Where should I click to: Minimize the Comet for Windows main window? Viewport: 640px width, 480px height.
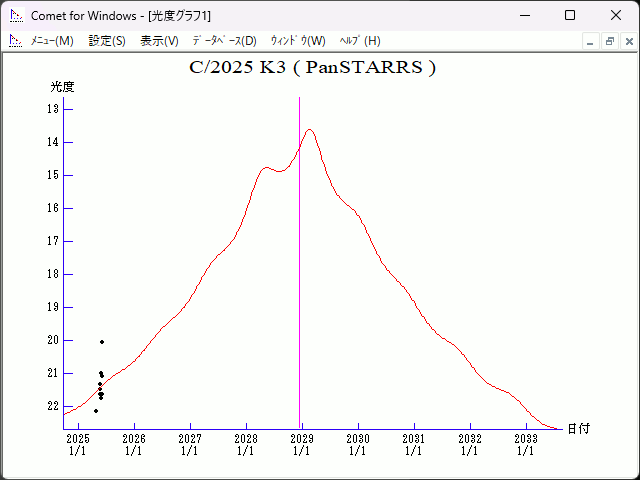[524, 15]
